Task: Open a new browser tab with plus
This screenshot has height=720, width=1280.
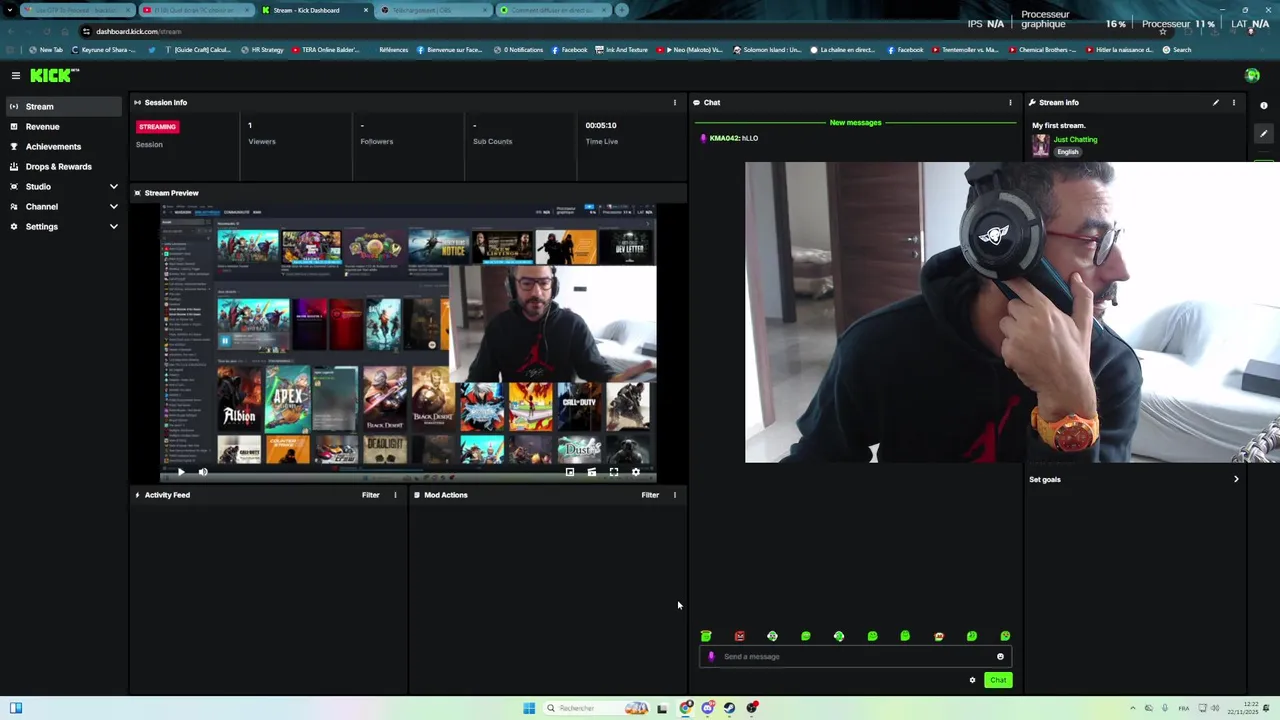Action: (622, 10)
